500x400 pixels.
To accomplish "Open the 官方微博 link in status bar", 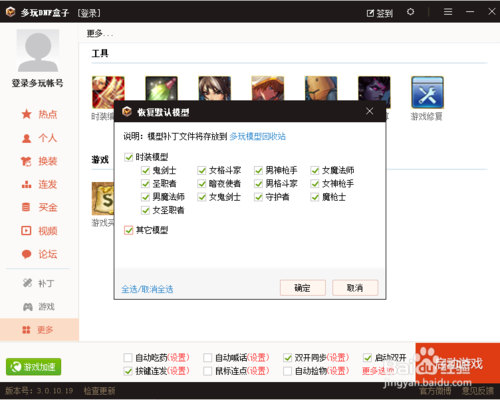I will point(435,391).
